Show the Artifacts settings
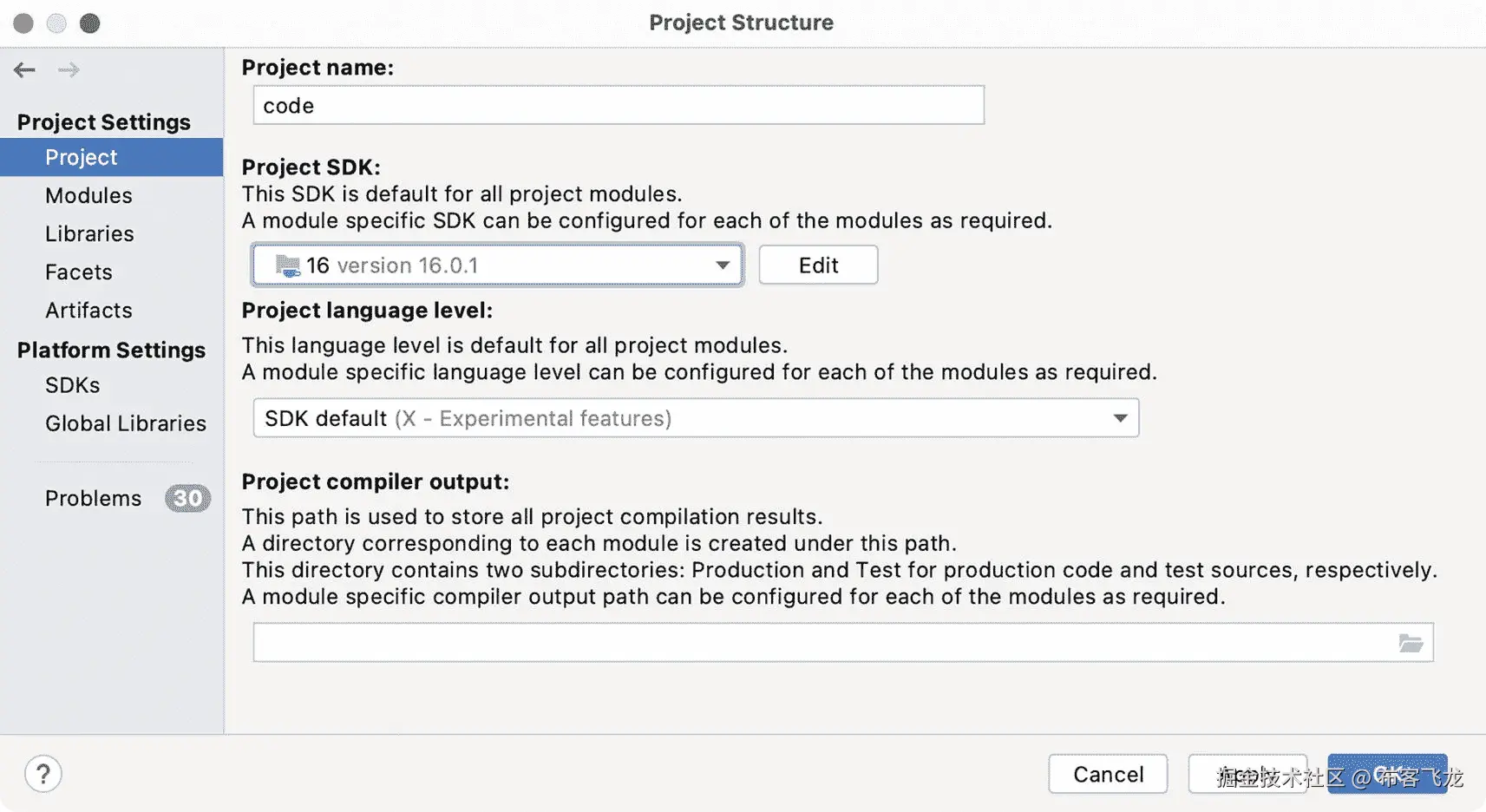Image resolution: width=1486 pixels, height=812 pixels. click(88, 310)
